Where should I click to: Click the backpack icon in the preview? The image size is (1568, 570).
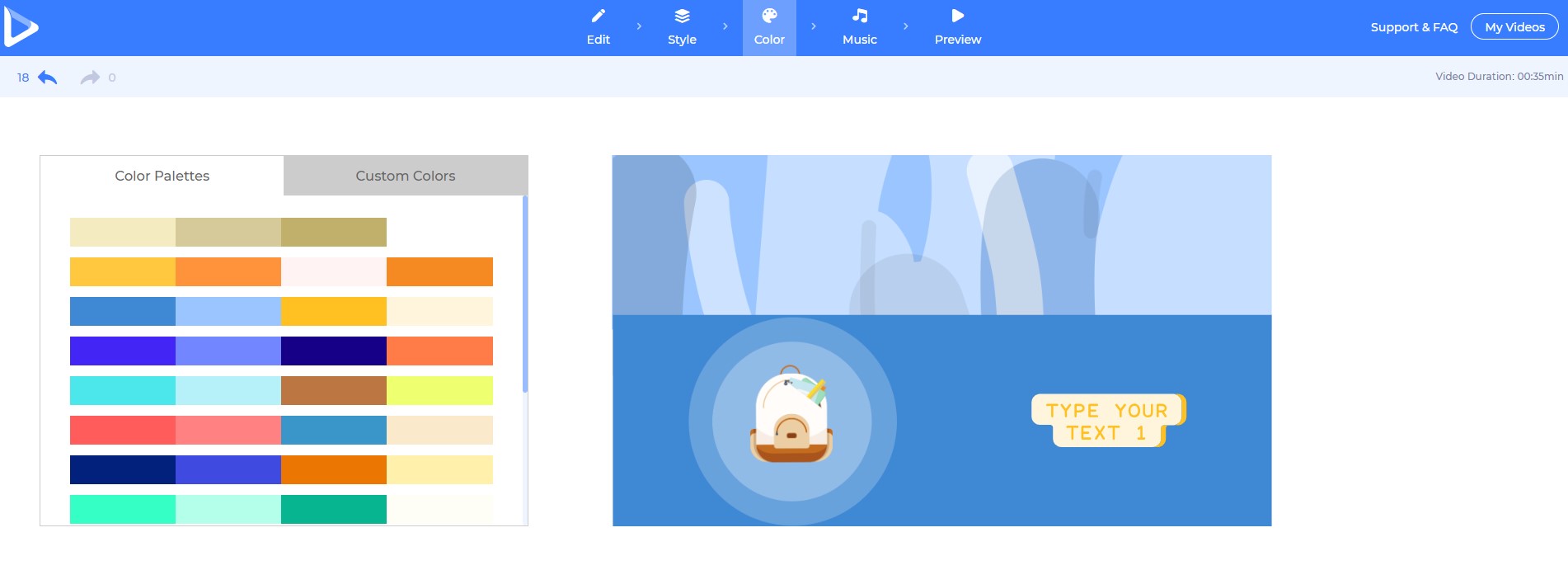point(791,416)
